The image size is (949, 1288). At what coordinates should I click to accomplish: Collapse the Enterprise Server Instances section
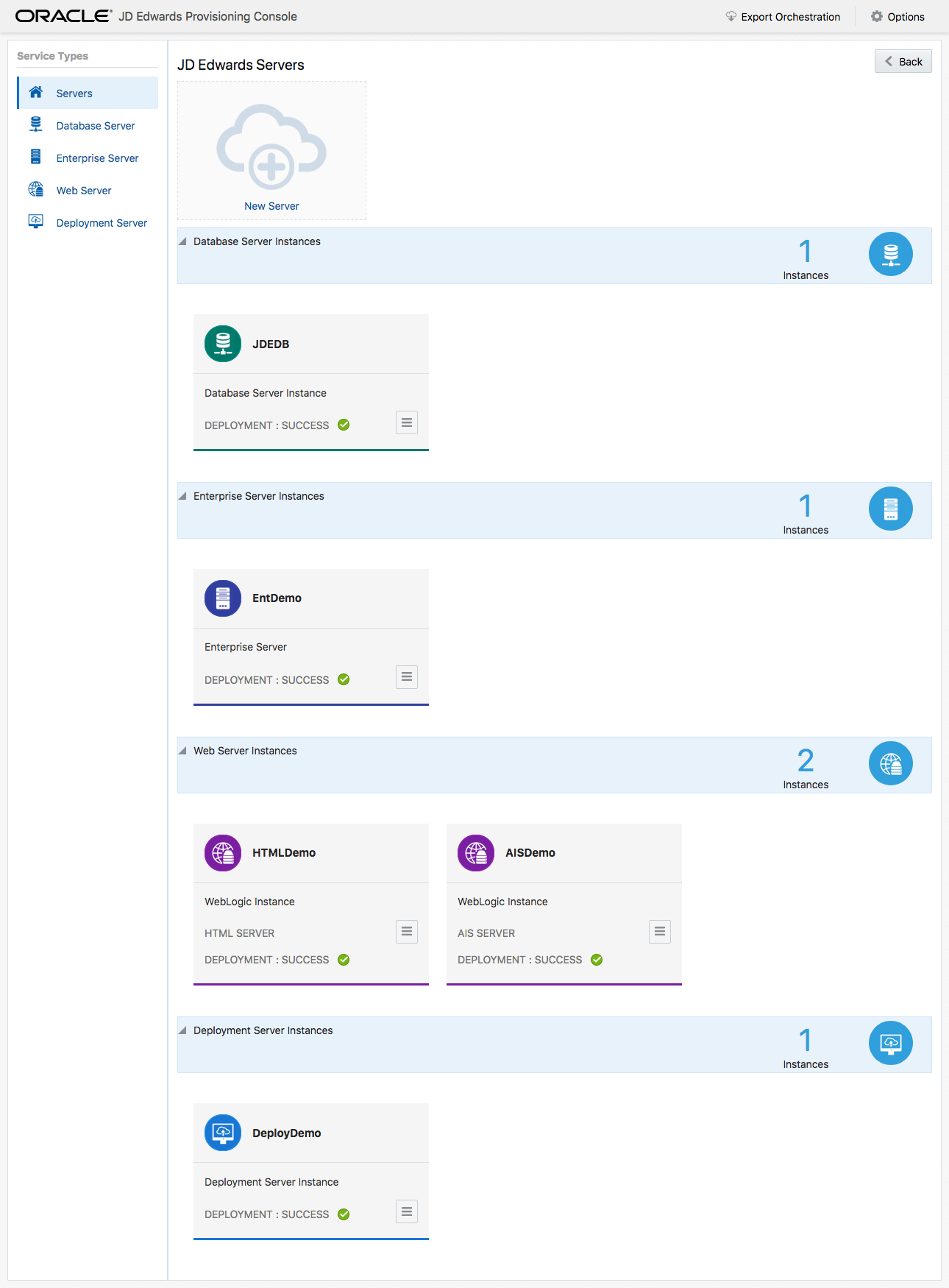(182, 496)
